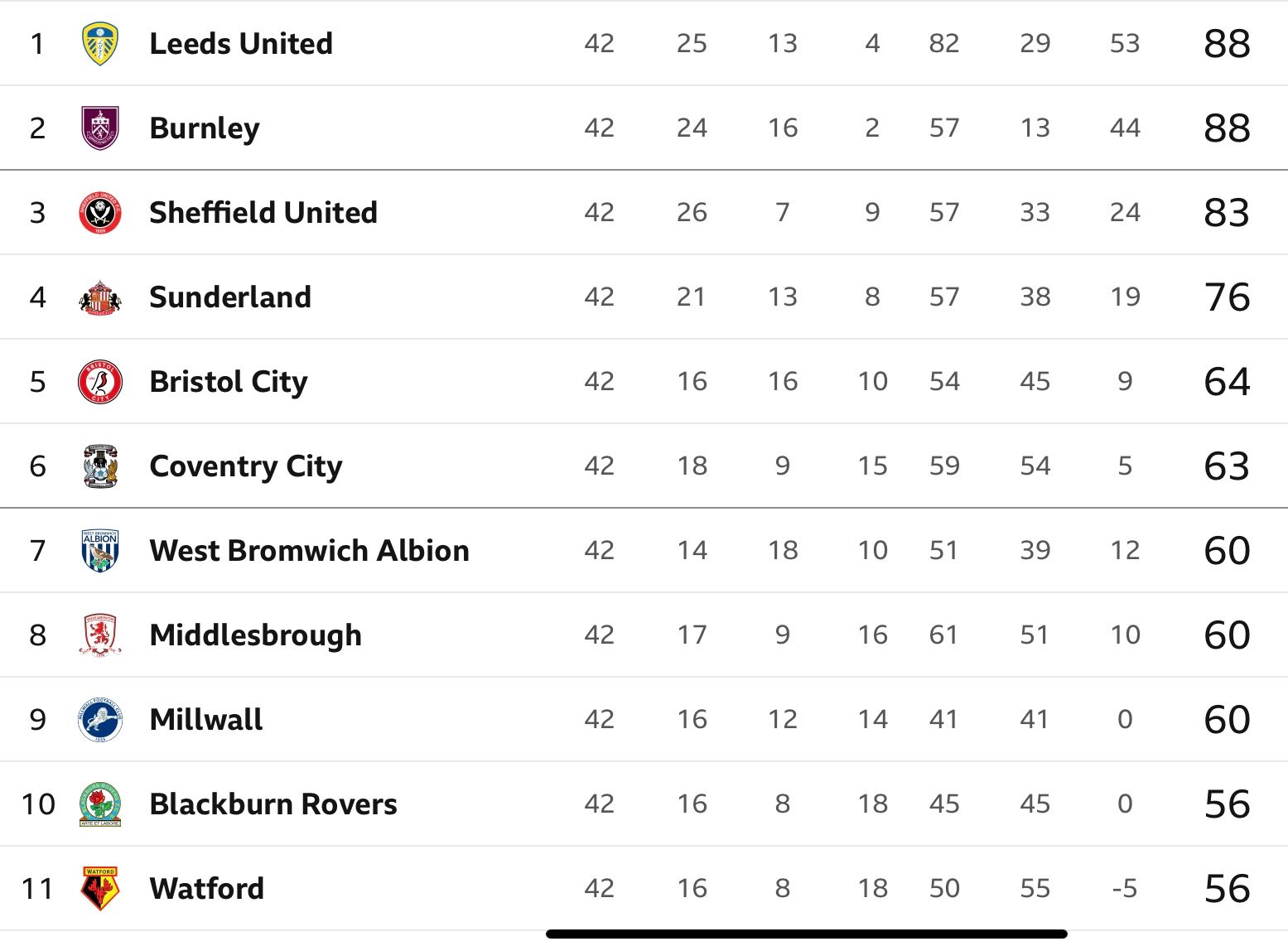Click the Middlesbrough lion crest
The width and height of the screenshot is (1288, 951).
[100, 635]
